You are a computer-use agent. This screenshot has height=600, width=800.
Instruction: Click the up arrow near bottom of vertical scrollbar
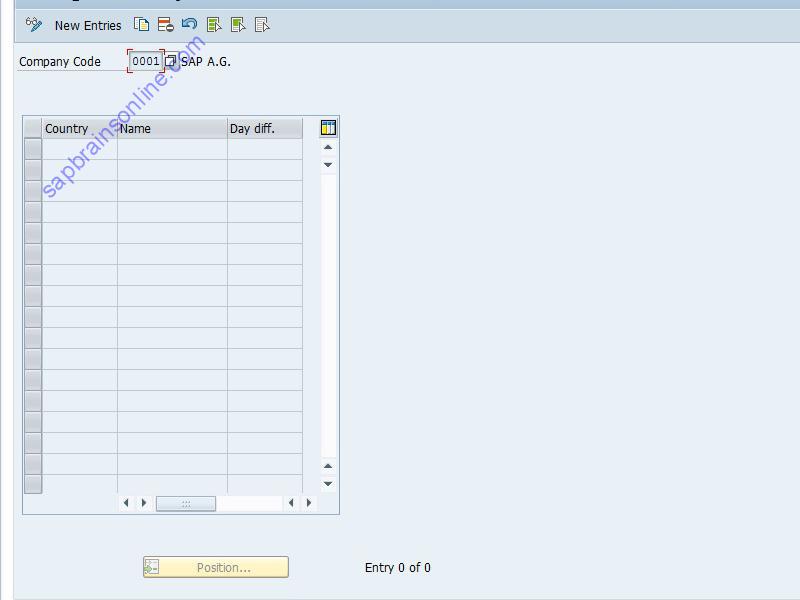[x=328, y=466]
